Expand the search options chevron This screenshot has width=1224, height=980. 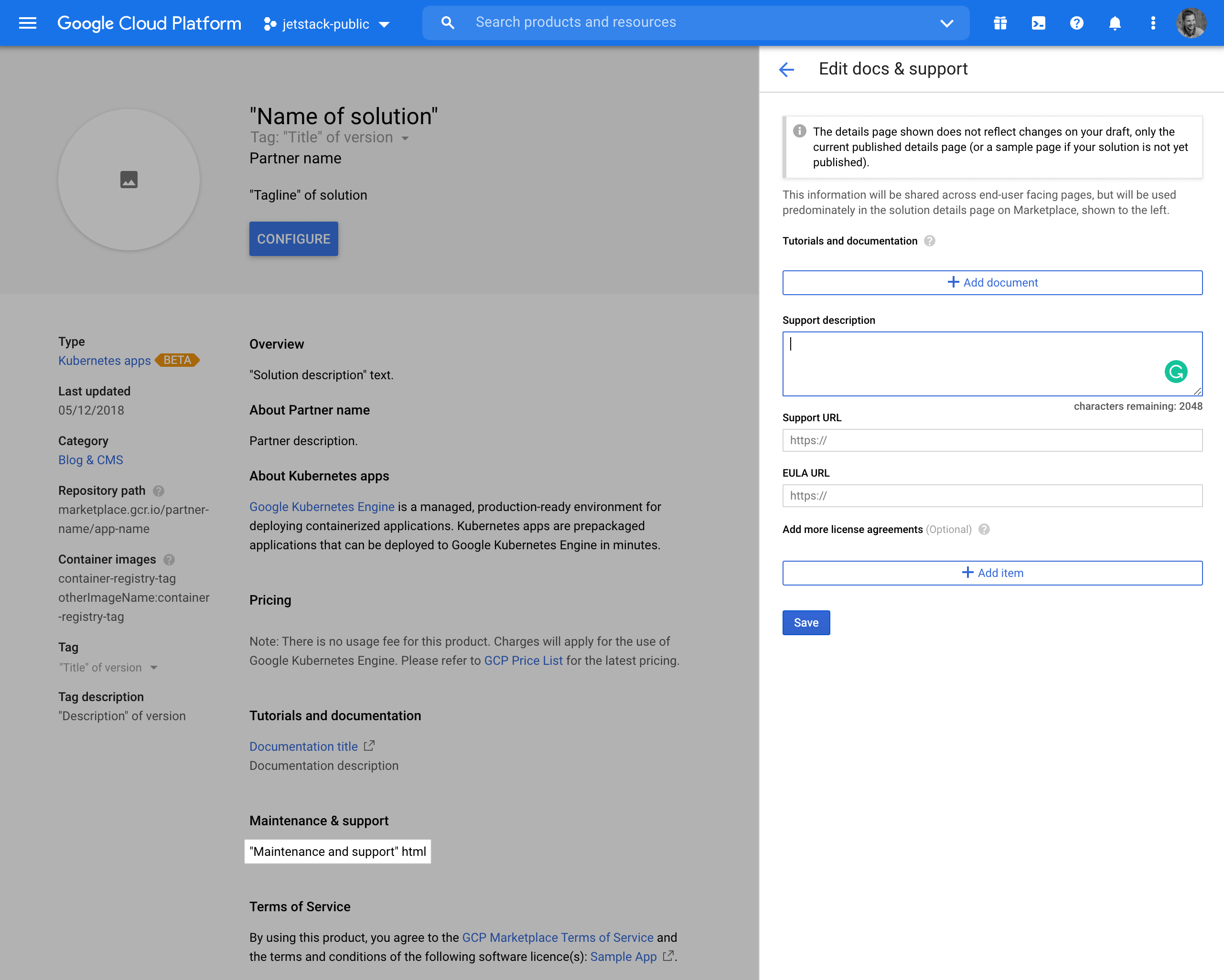point(946,24)
